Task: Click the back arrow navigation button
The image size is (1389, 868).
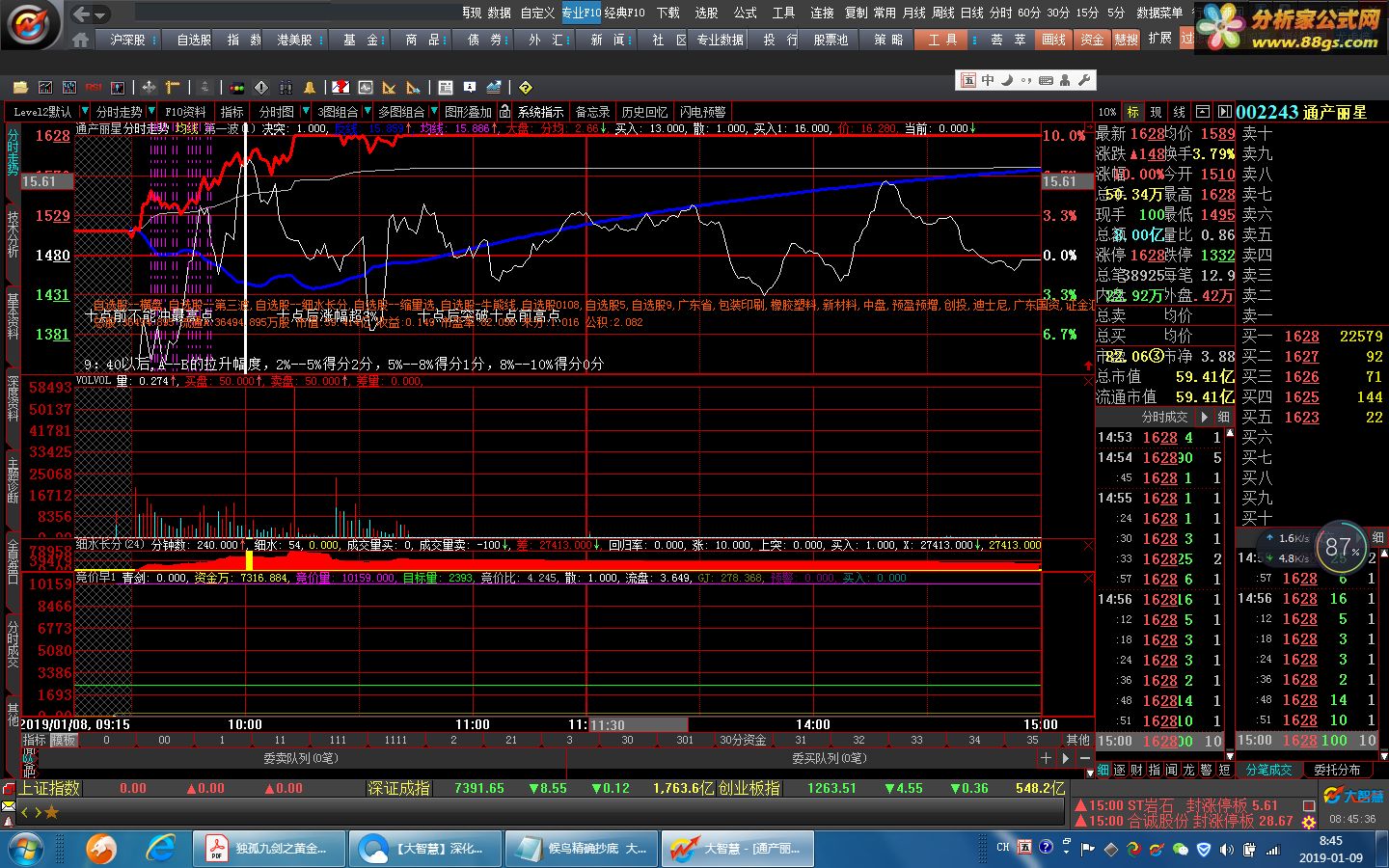Action: (82, 14)
